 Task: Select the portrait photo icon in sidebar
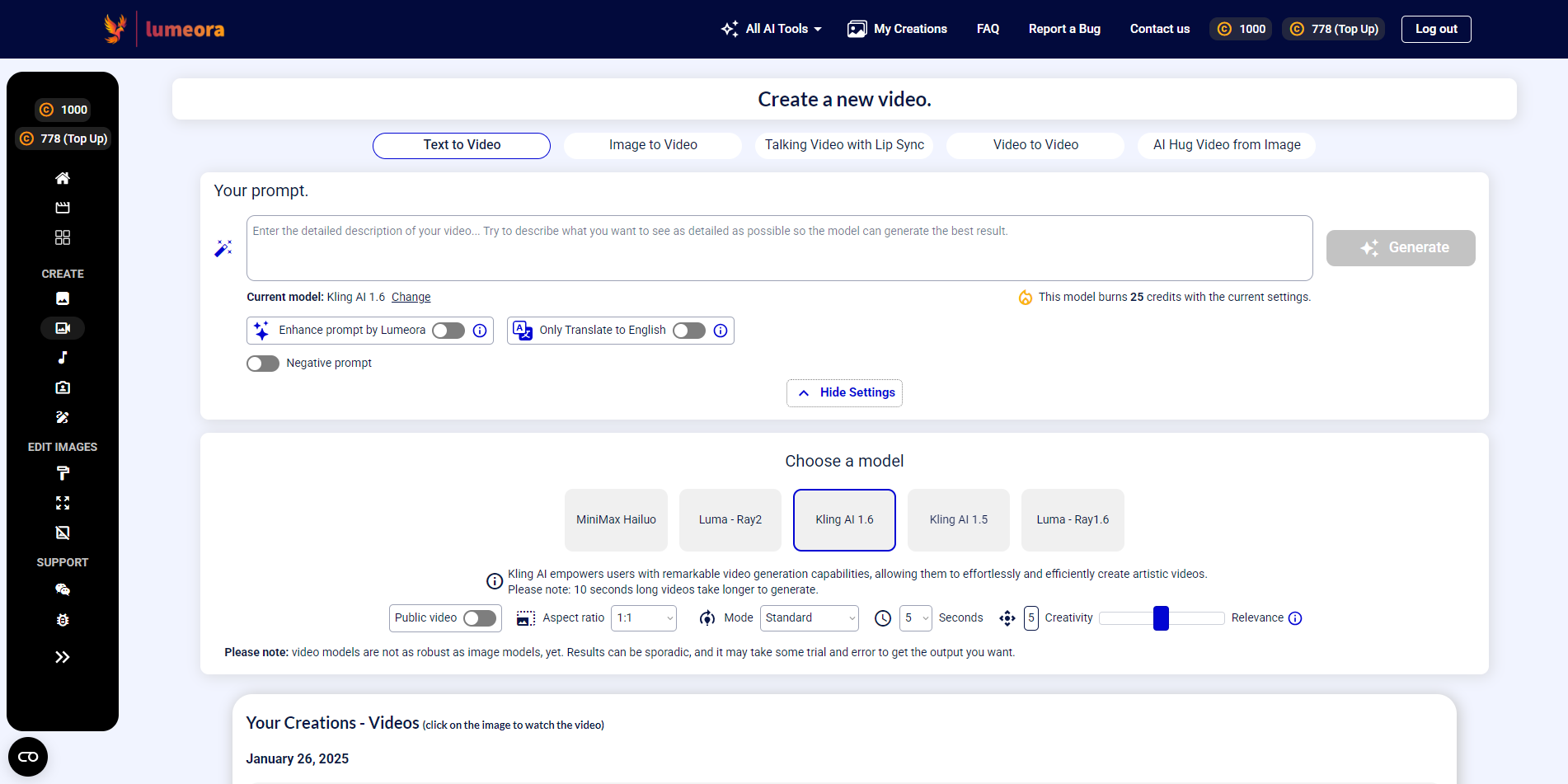[63, 387]
